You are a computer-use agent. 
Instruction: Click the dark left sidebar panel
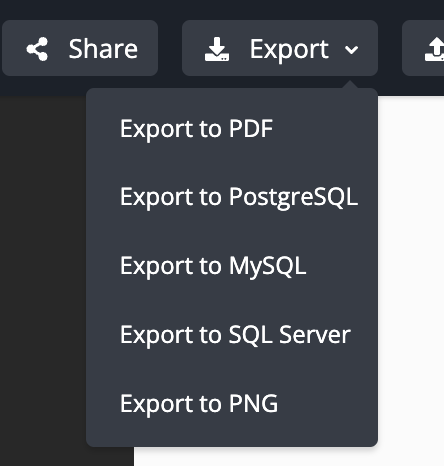pos(43,267)
